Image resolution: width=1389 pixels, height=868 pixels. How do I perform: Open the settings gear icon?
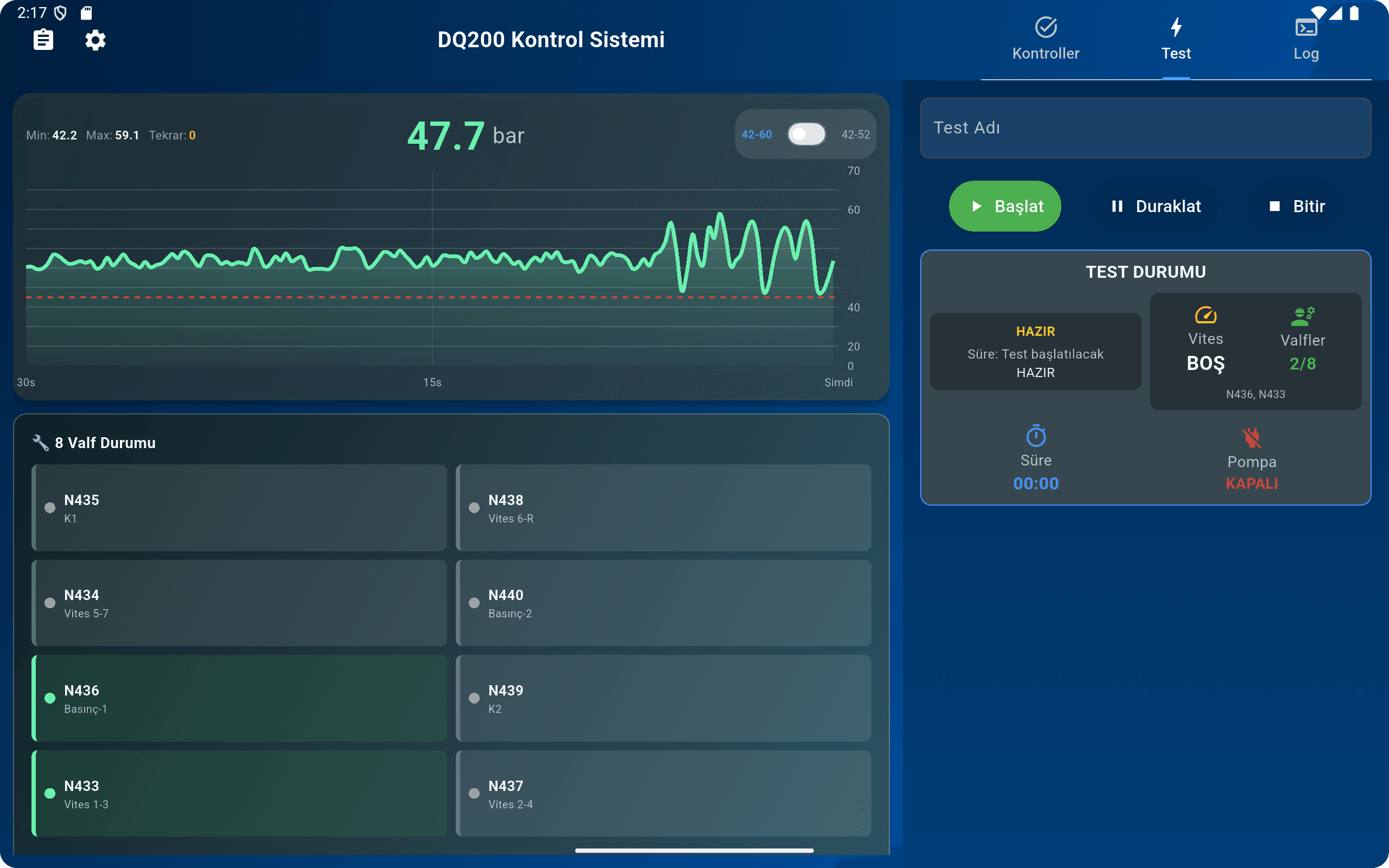click(x=95, y=40)
